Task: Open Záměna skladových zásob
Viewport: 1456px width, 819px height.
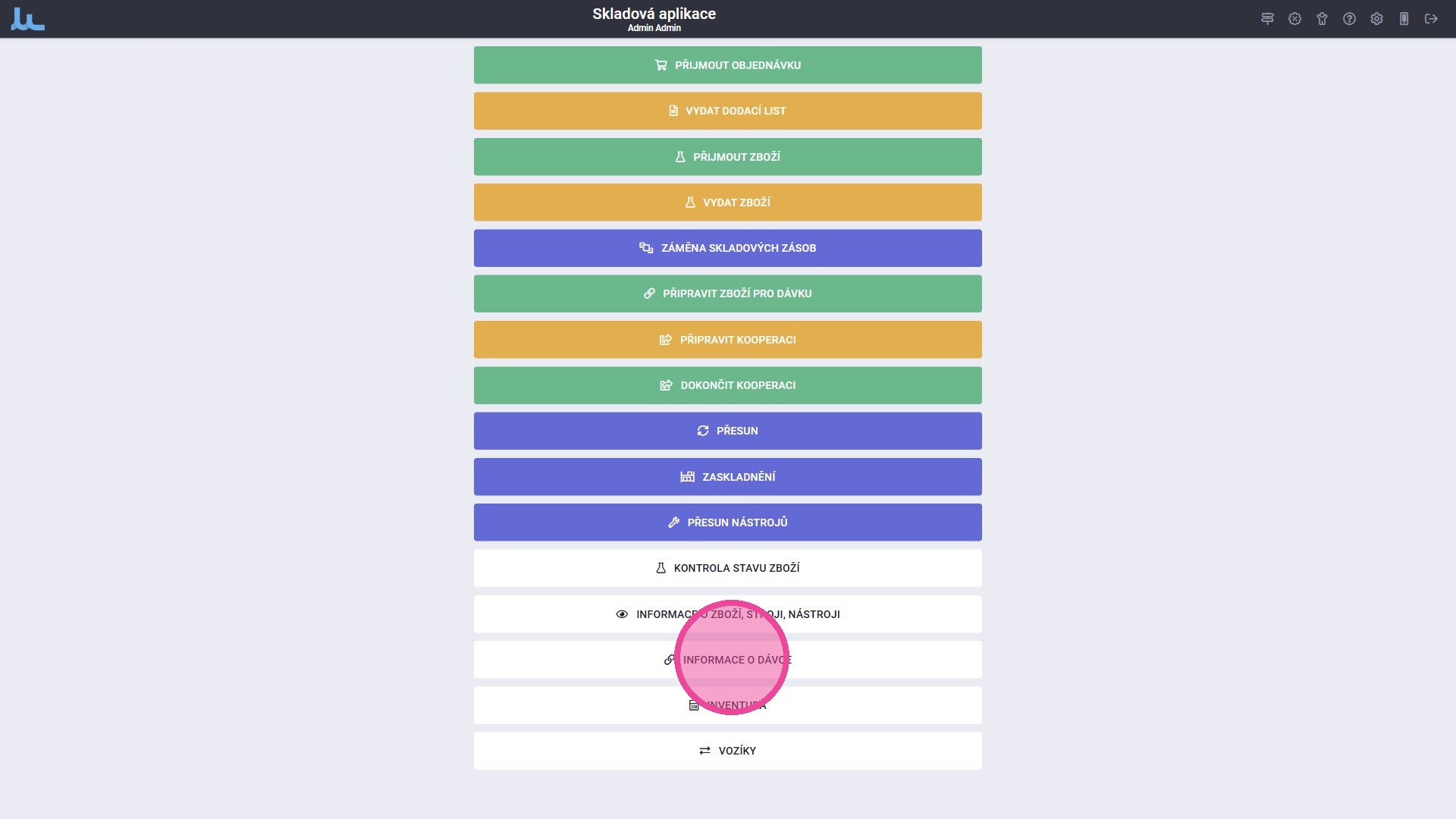Action: [727, 248]
